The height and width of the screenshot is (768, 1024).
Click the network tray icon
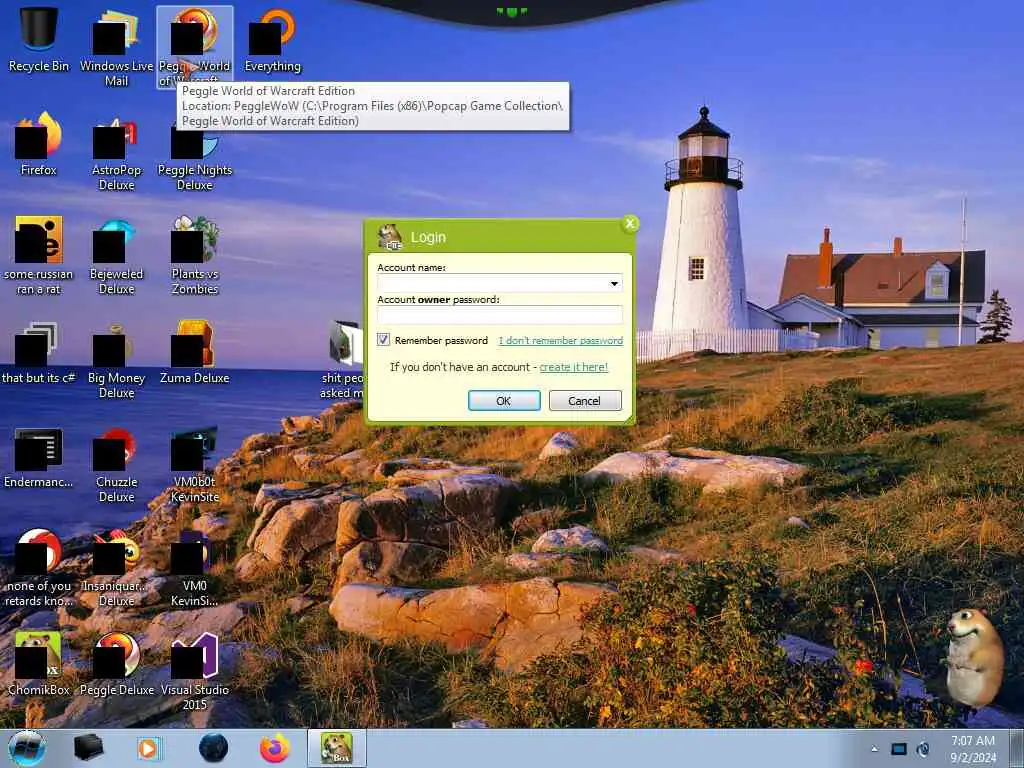(x=899, y=749)
